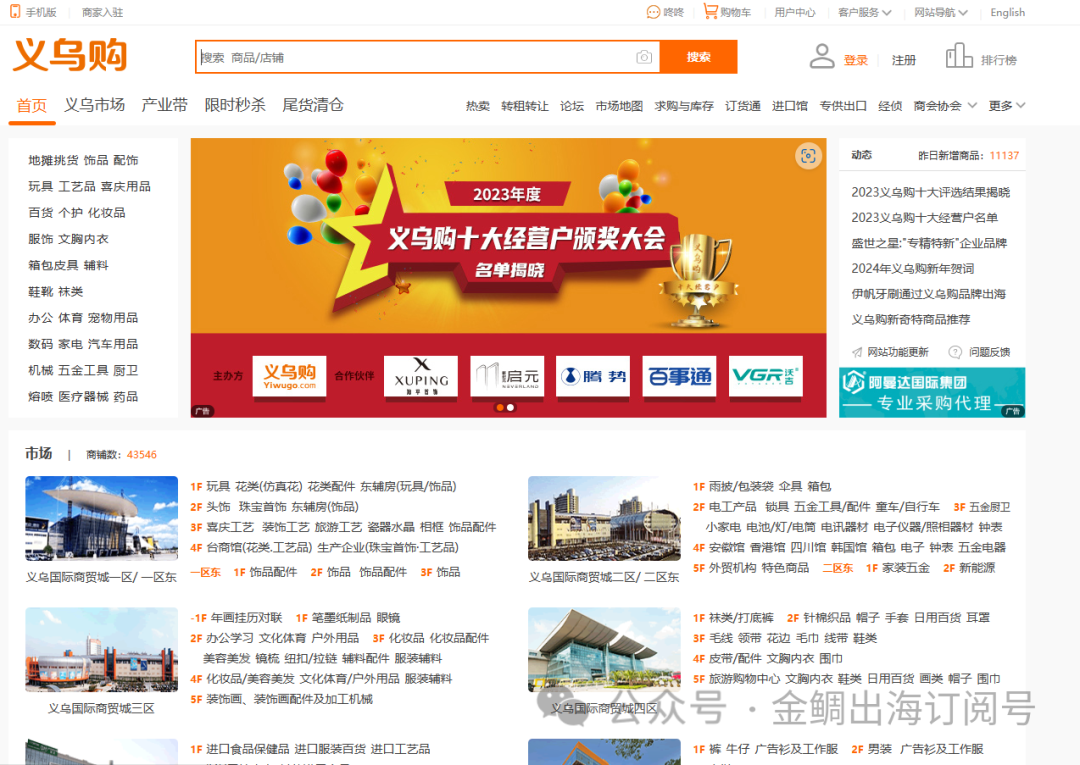This screenshot has height=765, width=1080.
Task: Click the 一区东 link
Action: (x=205, y=572)
